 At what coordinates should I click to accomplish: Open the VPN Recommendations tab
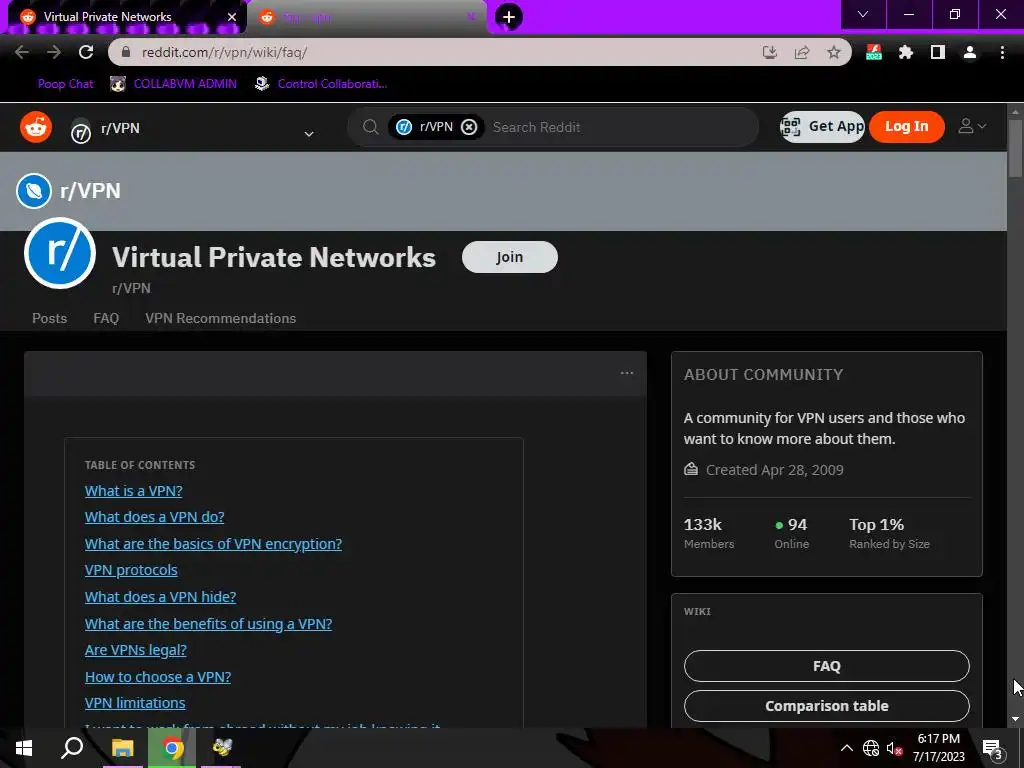[221, 318]
